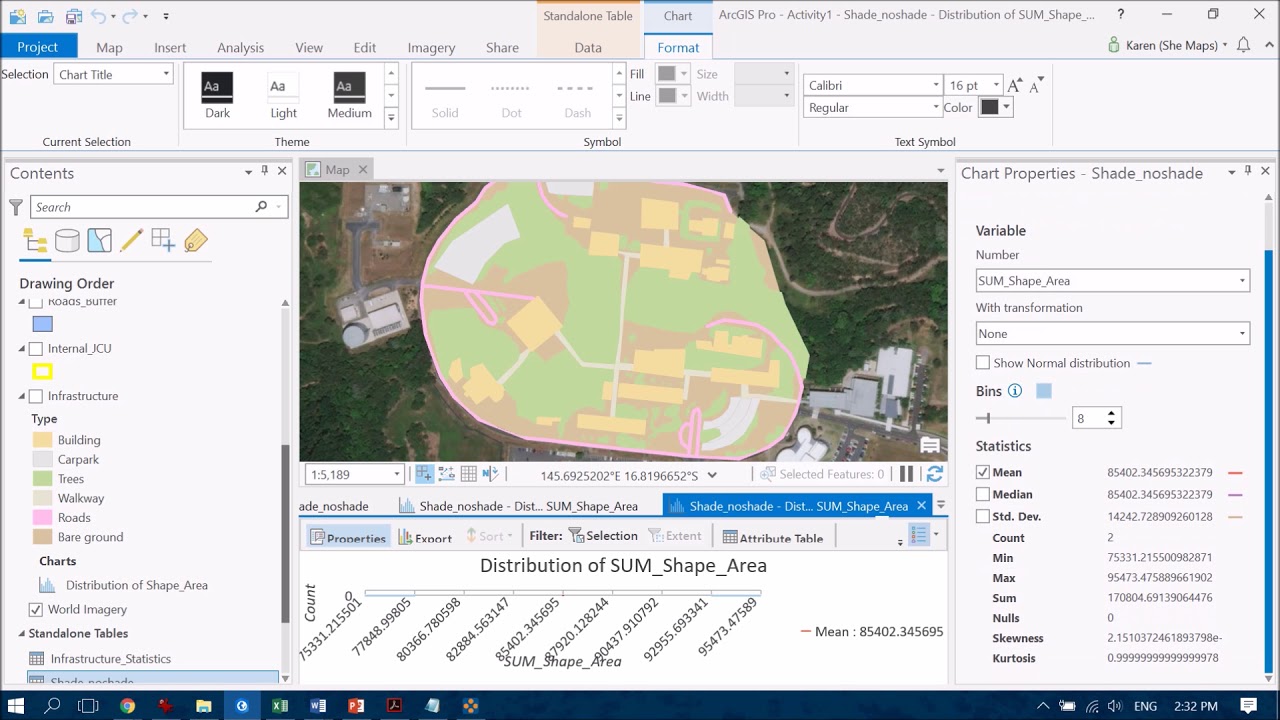Check the Std. Dev. statistic checkbox
This screenshot has width=1280, height=720.
(x=983, y=516)
